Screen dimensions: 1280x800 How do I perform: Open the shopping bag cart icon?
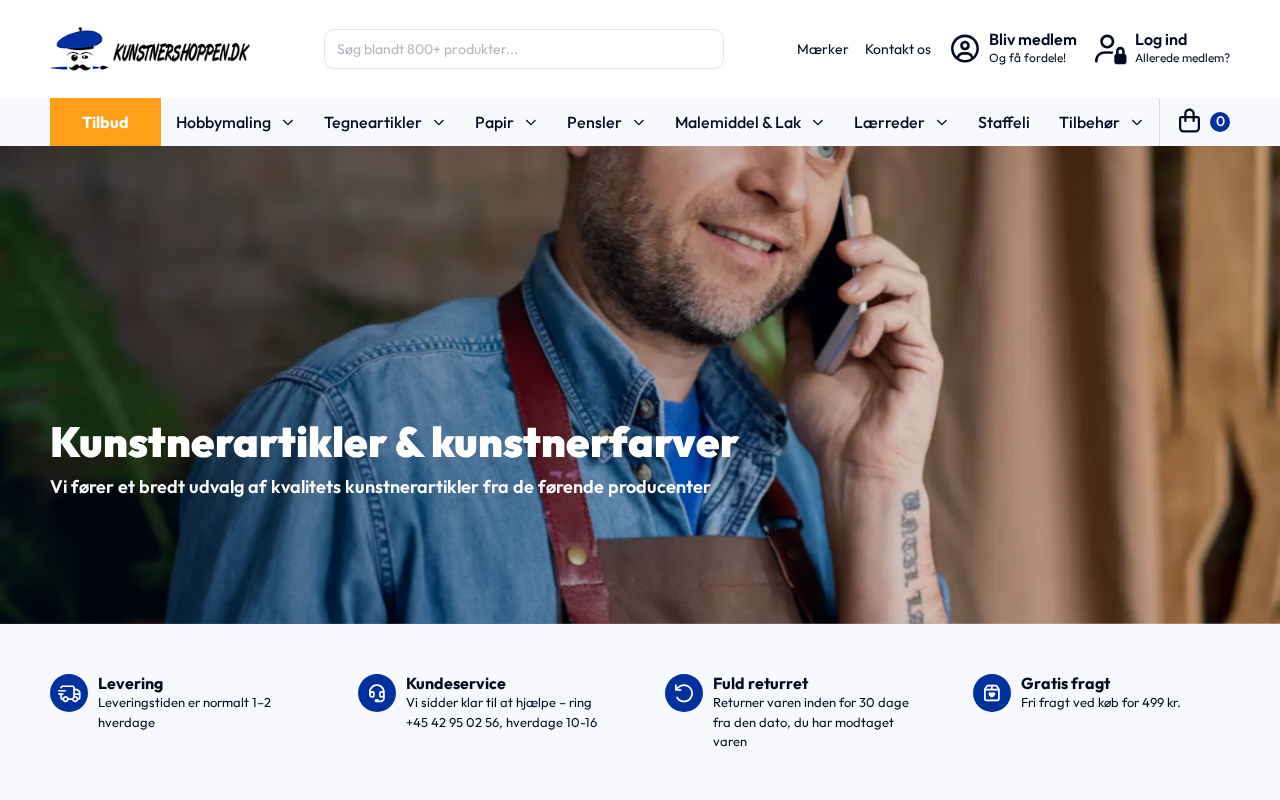pos(1189,121)
